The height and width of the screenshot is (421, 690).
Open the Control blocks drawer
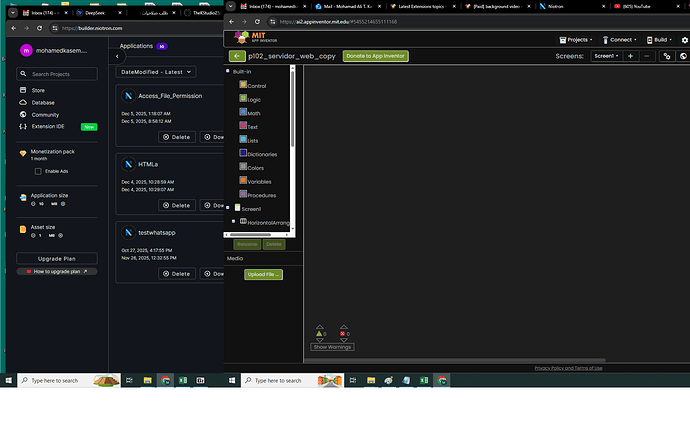tap(255, 86)
